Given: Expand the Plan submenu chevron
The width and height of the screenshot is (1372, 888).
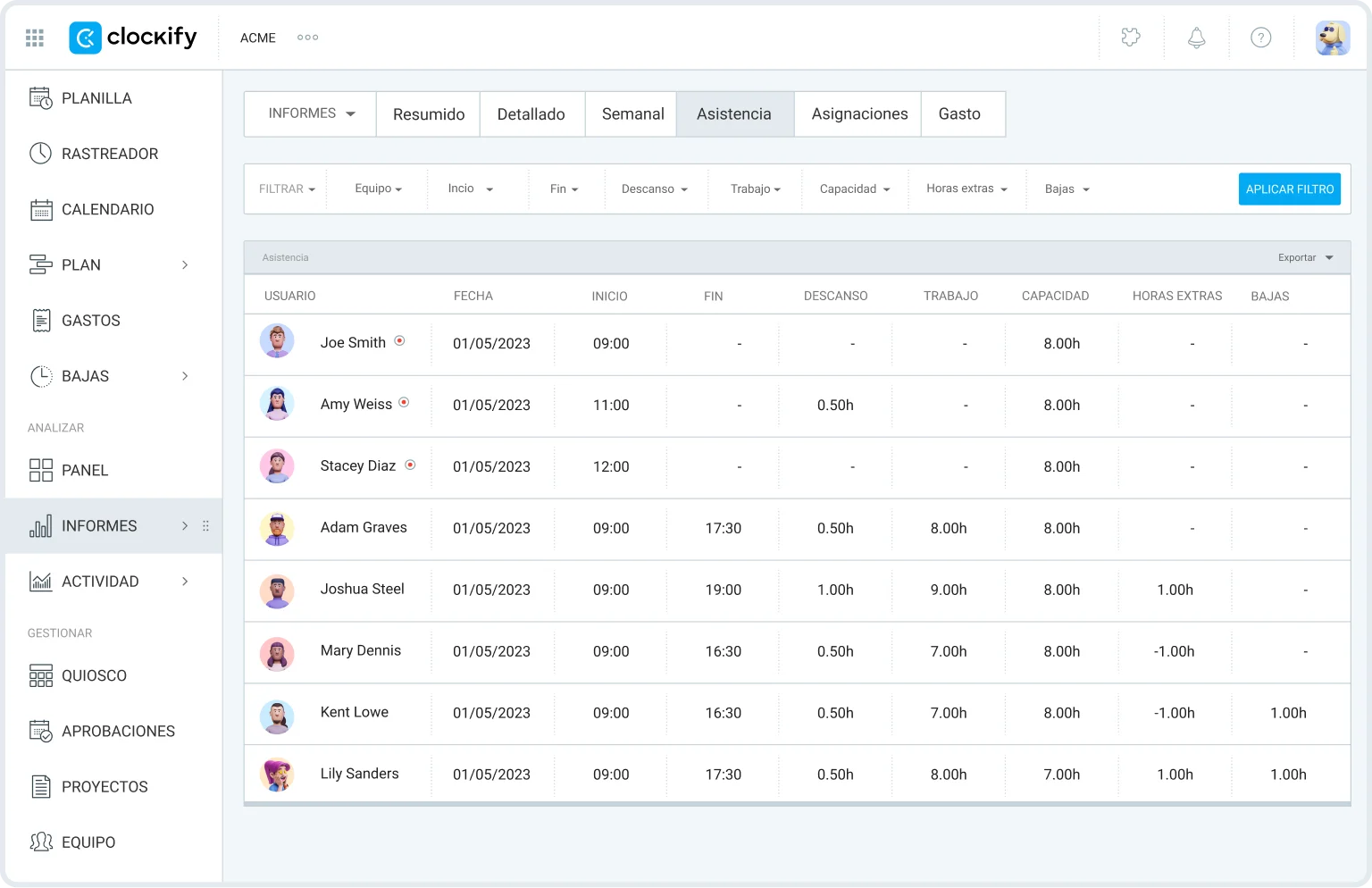Looking at the screenshot, I should (x=185, y=265).
